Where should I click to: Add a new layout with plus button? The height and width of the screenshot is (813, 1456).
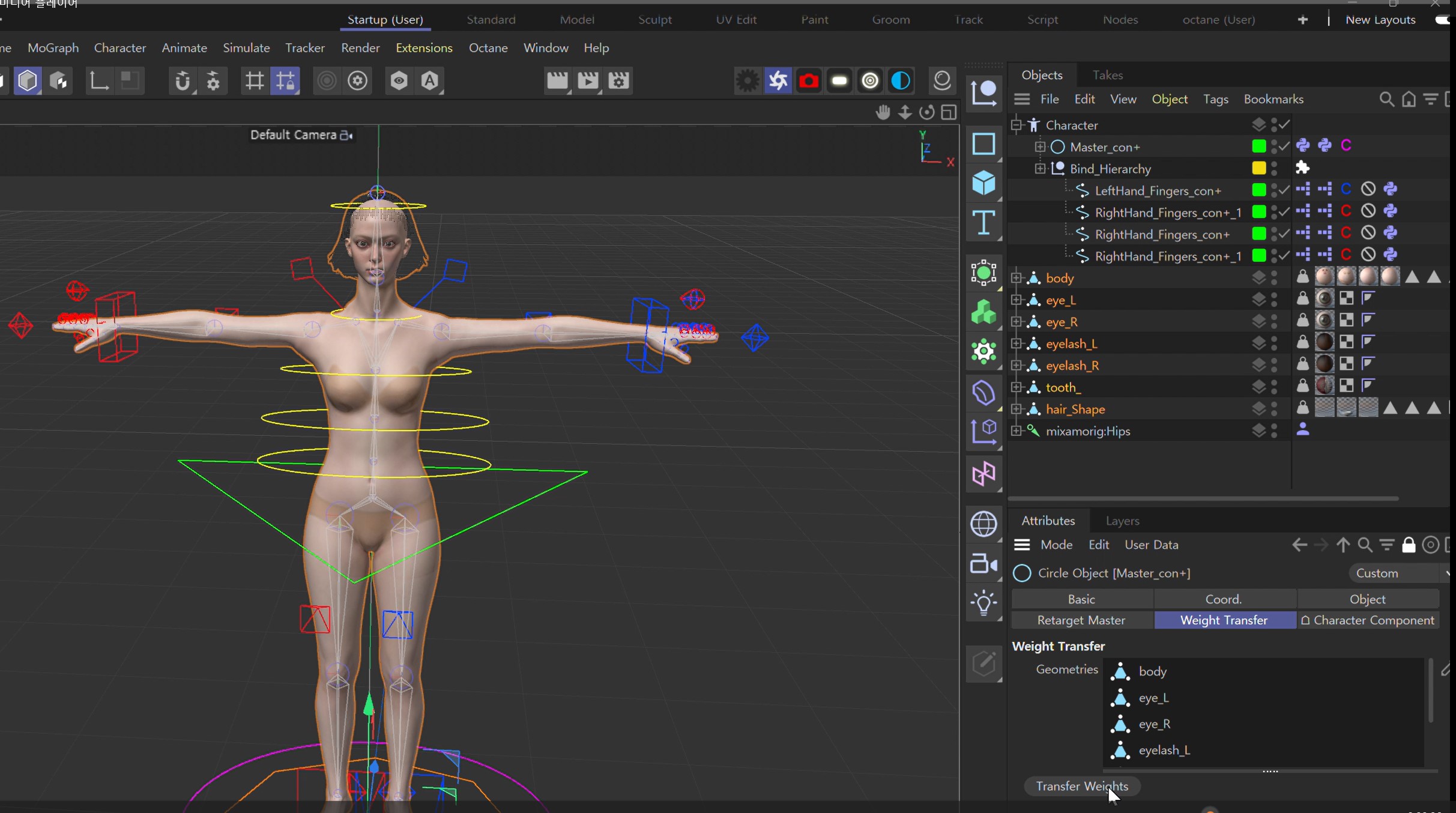coord(1302,20)
